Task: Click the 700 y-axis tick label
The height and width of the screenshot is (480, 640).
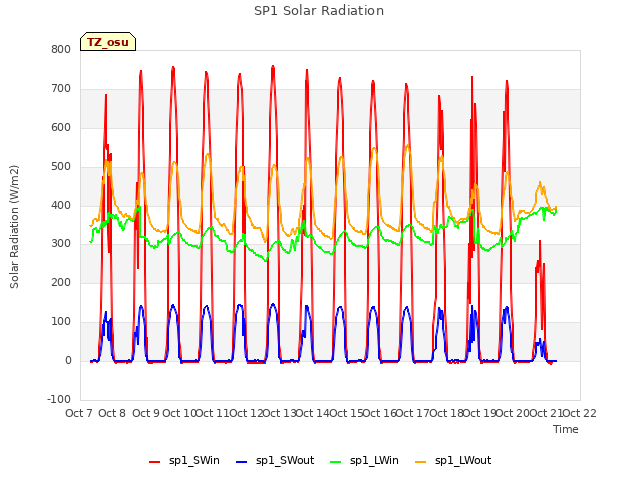Action: [61, 89]
